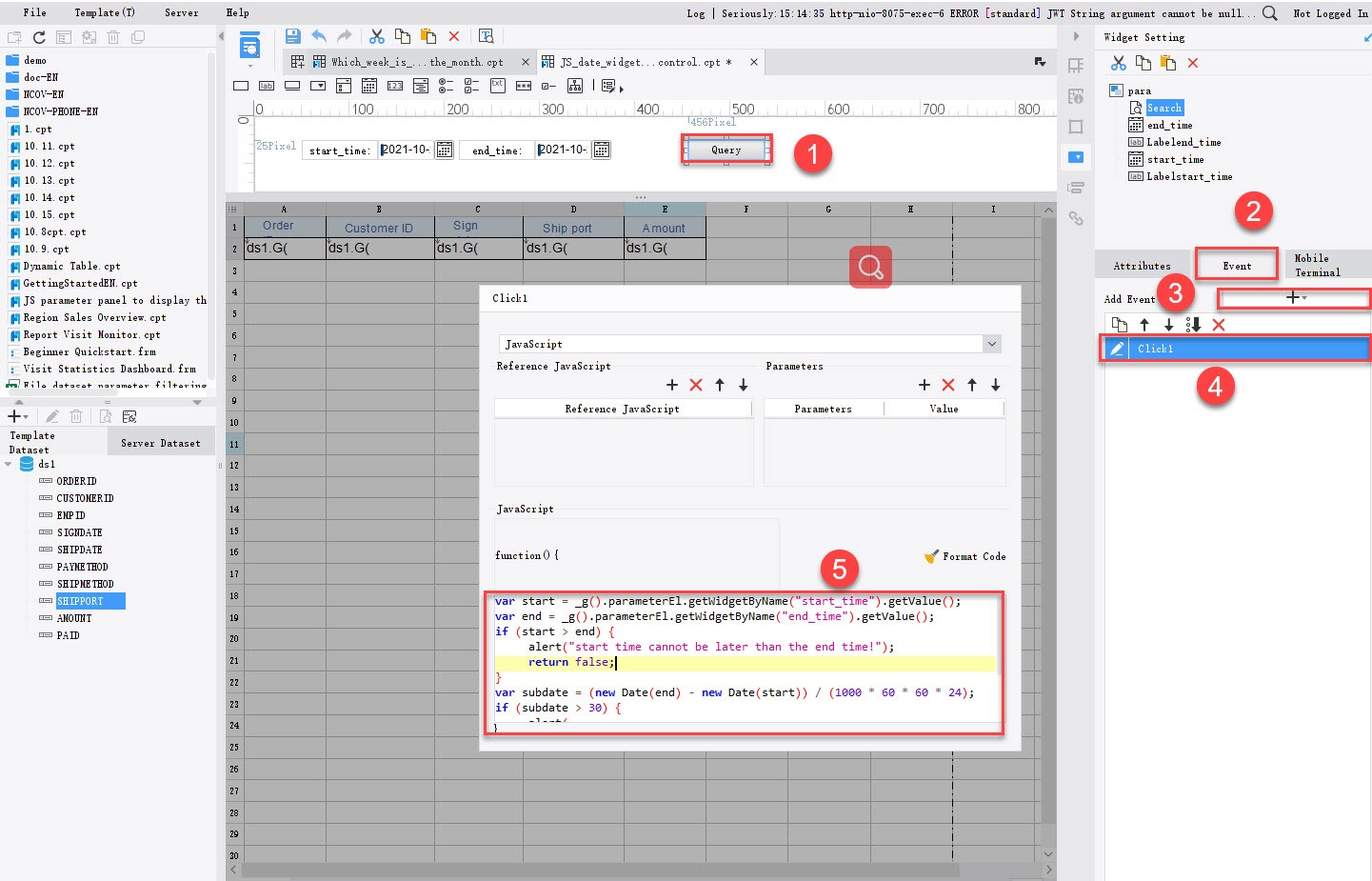Open the JavaScript event type dropdown

coord(991,344)
